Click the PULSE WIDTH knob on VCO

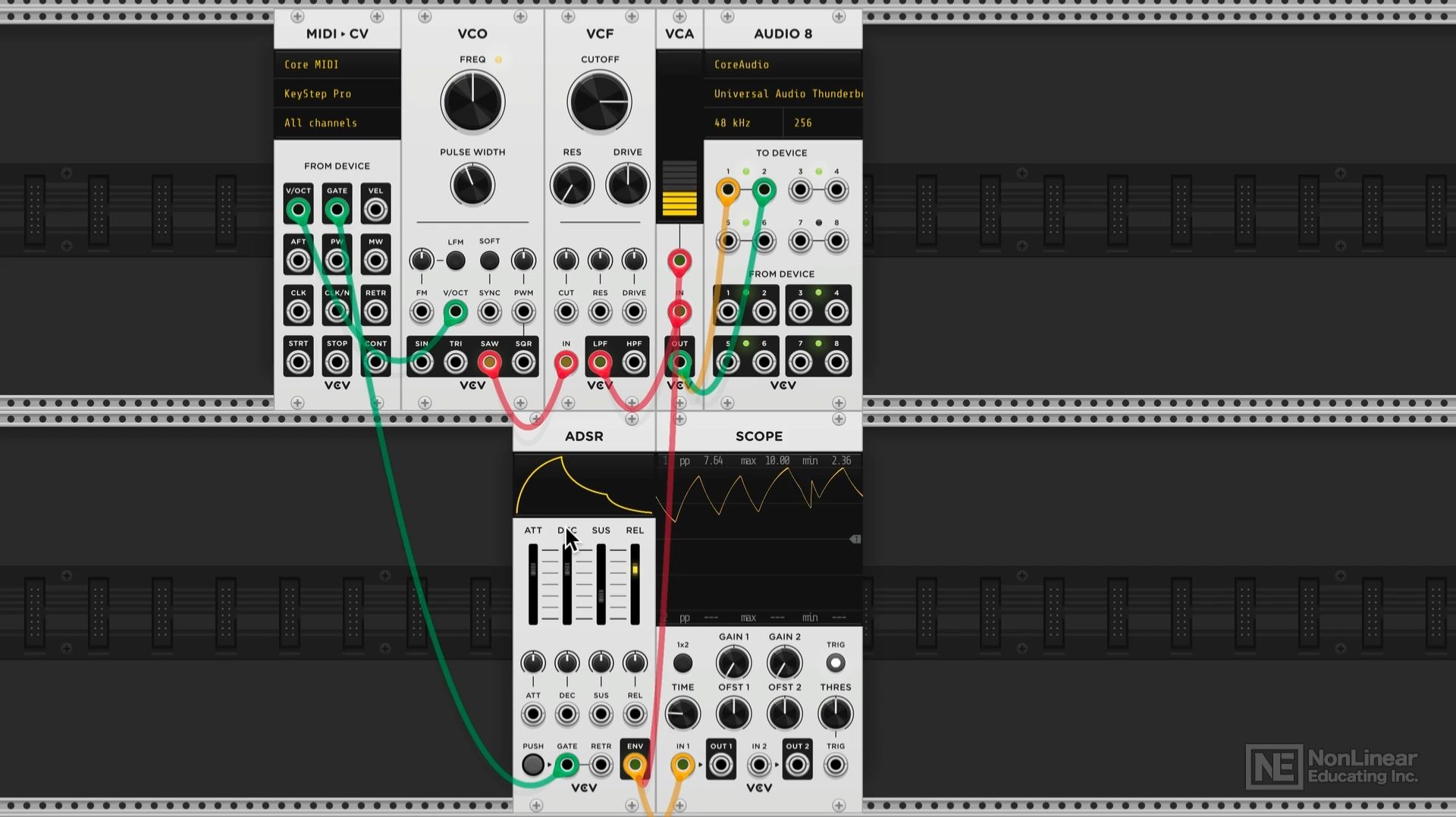pyautogui.click(x=472, y=185)
